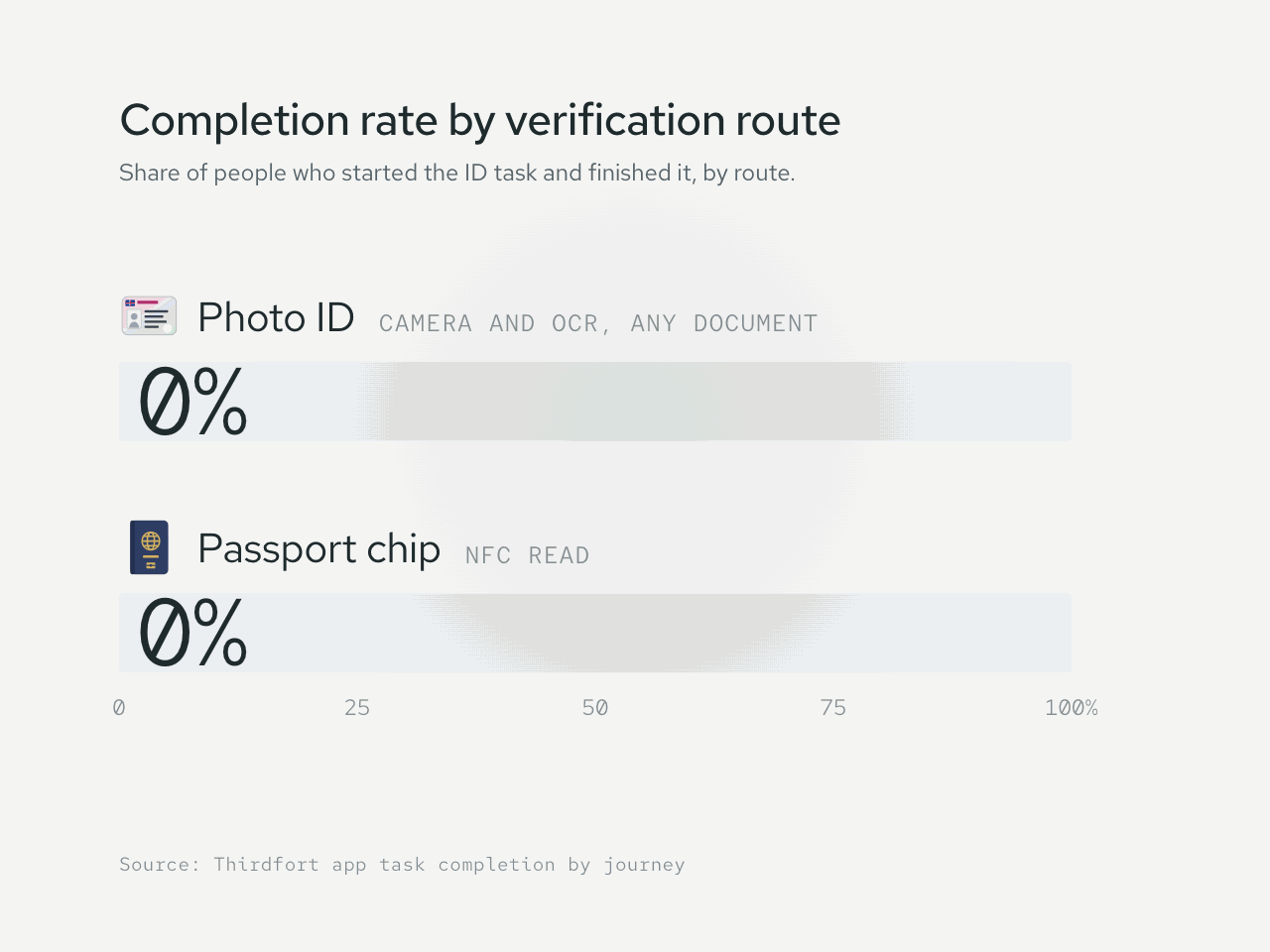1270x952 pixels.
Task: Click the 50 axis tick label
Action: pyautogui.click(x=595, y=708)
